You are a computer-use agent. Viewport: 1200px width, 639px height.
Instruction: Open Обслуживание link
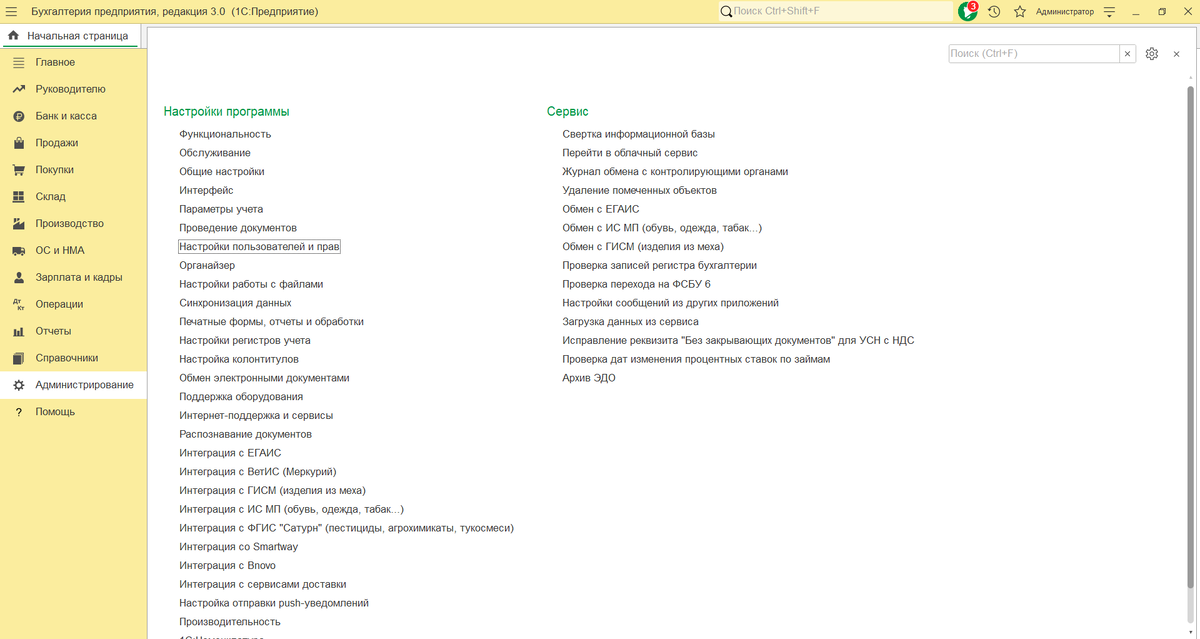click(x=215, y=153)
